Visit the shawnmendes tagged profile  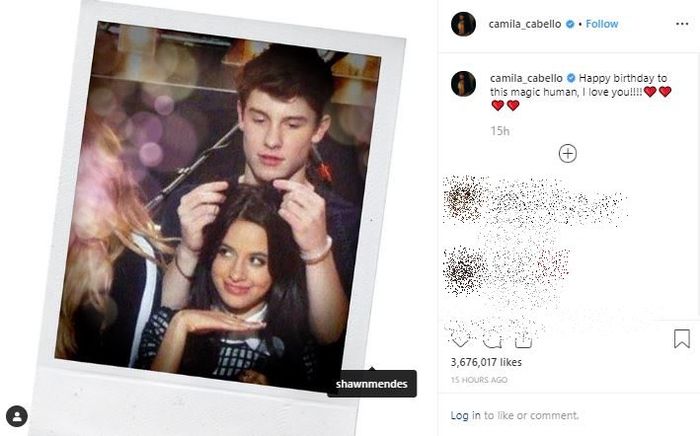[x=371, y=384]
